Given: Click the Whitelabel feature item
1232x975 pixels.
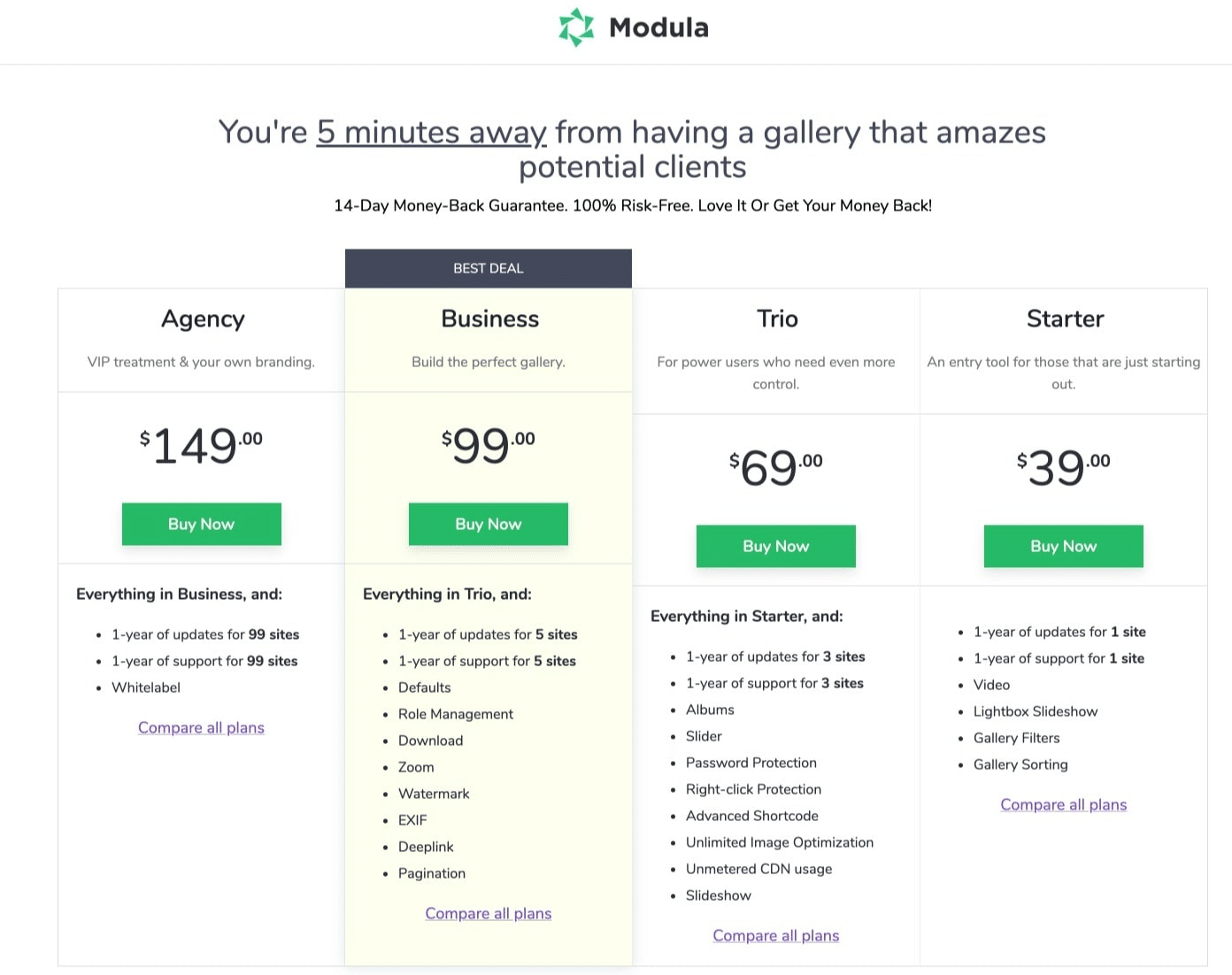Looking at the screenshot, I should click(x=146, y=687).
